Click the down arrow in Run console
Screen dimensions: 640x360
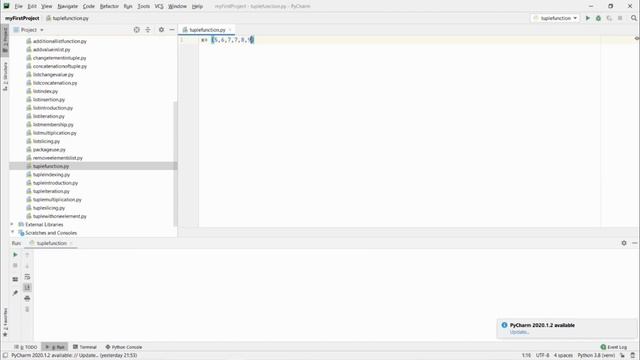point(27,266)
